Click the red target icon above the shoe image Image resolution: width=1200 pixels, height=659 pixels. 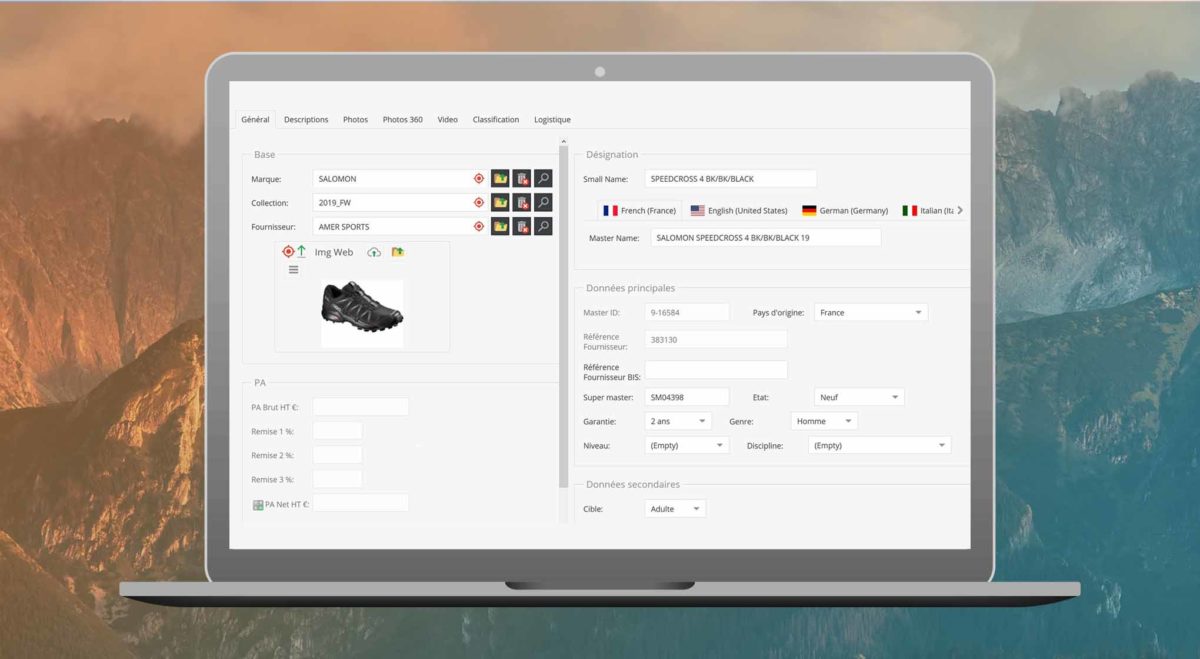click(x=288, y=252)
